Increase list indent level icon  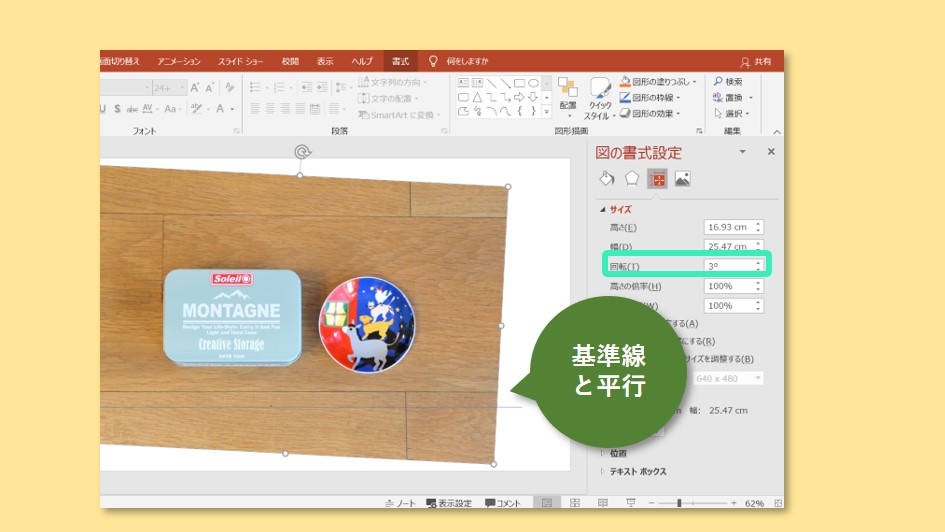click(x=322, y=88)
